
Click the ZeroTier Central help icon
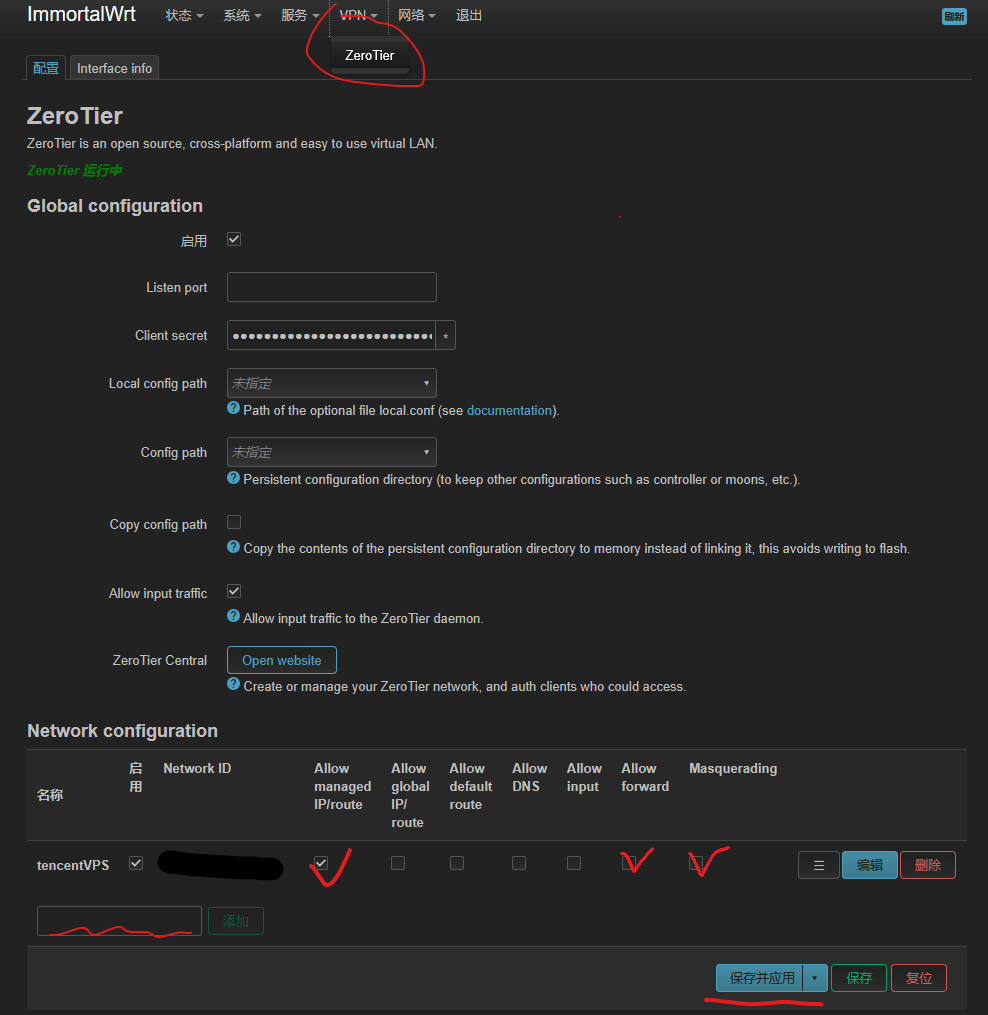234,684
